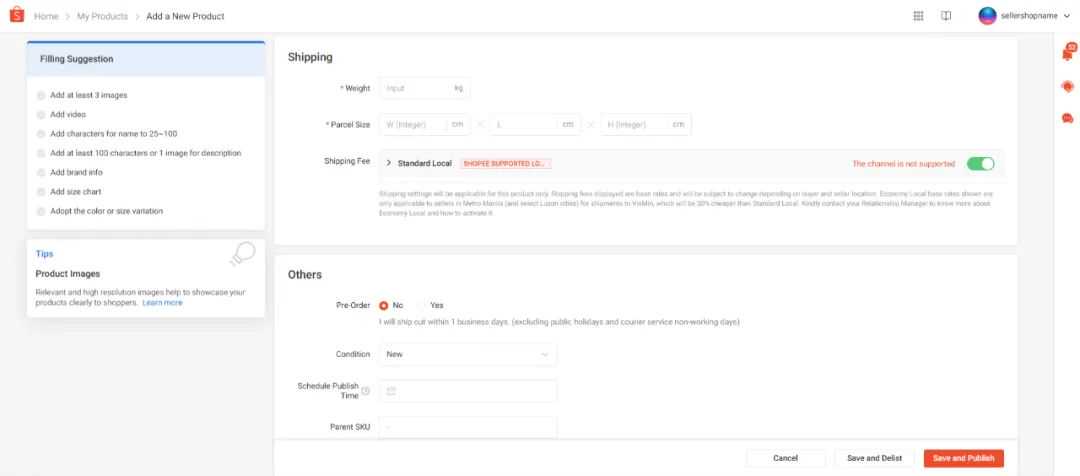The height and width of the screenshot is (476, 1080).
Task: Click the Shopee logo icon
Action: click(x=16, y=16)
